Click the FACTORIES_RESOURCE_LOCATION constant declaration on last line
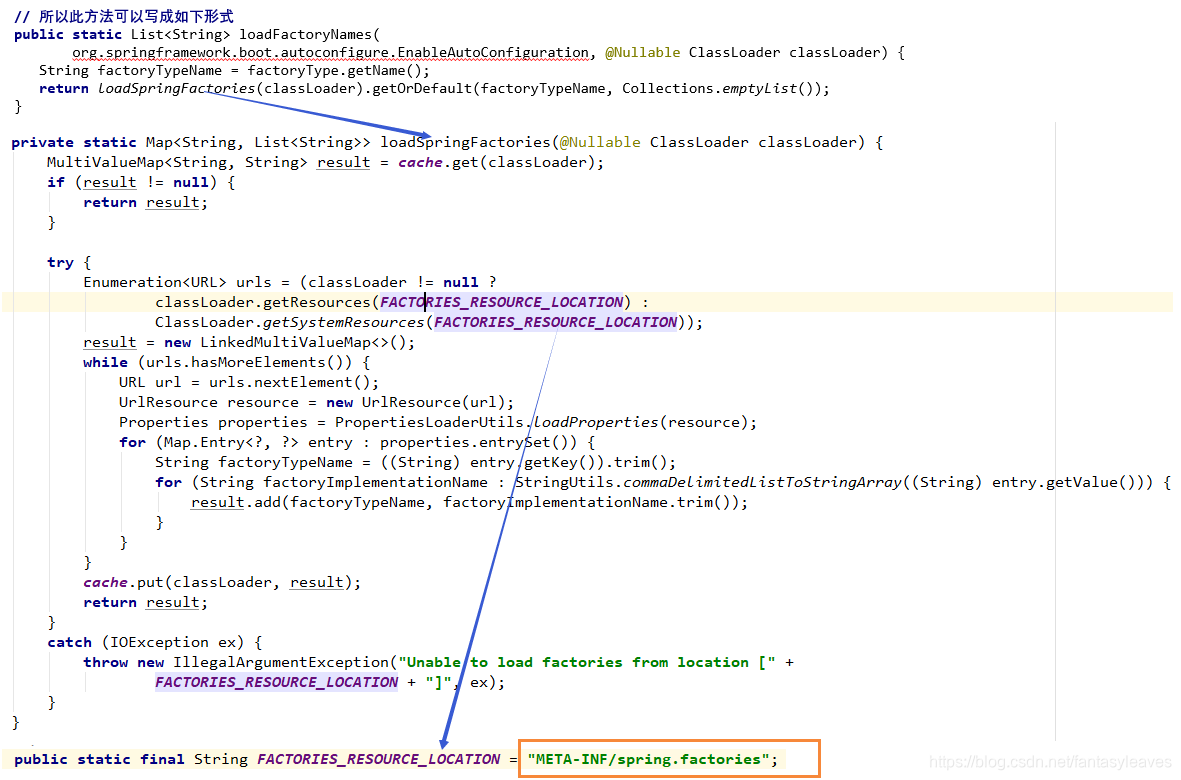This screenshot has width=1181, height=780. (x=378, y=759)
